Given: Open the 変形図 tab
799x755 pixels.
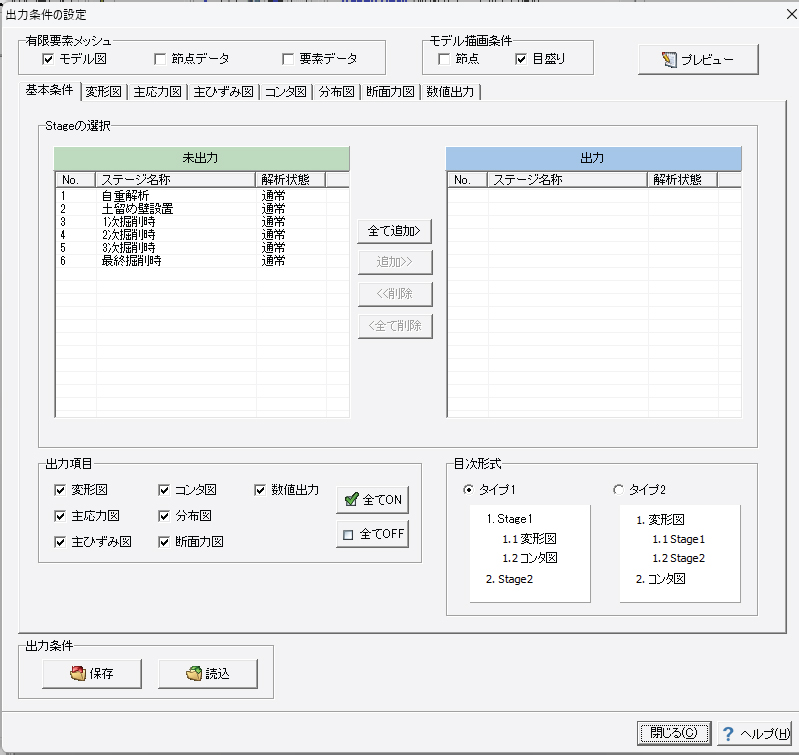Looking at the screenshot, I should coord(103,92).
